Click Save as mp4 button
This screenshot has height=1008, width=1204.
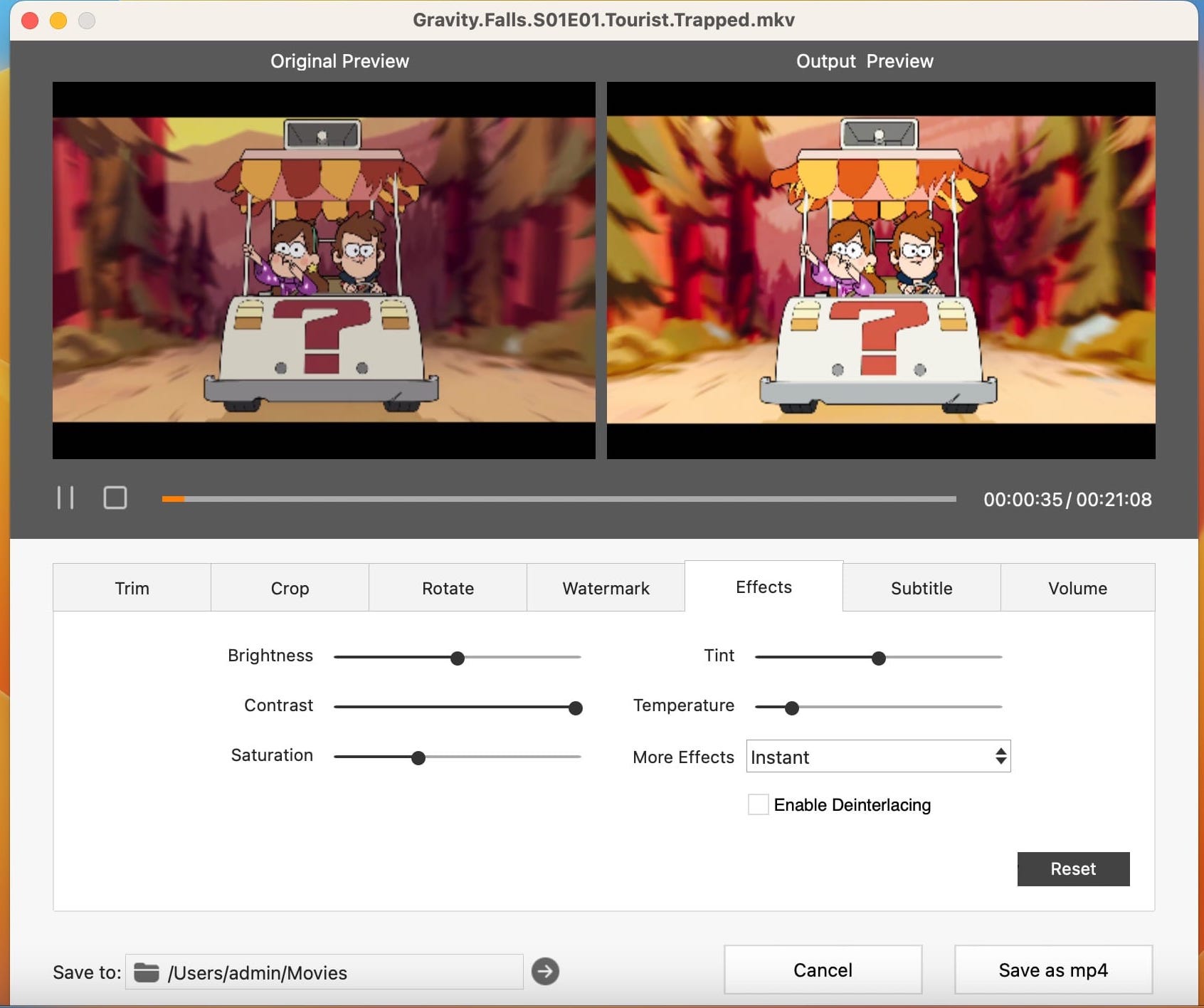point(1053,970)
